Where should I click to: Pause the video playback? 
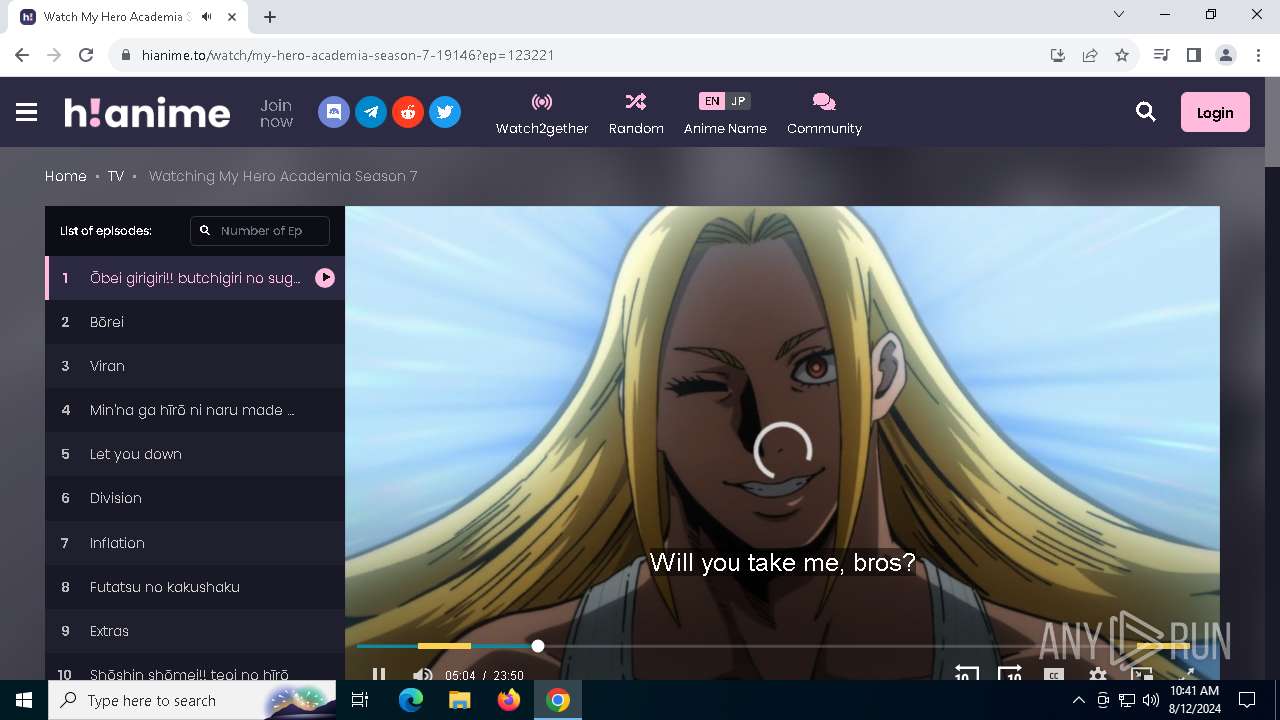(379, 674)
